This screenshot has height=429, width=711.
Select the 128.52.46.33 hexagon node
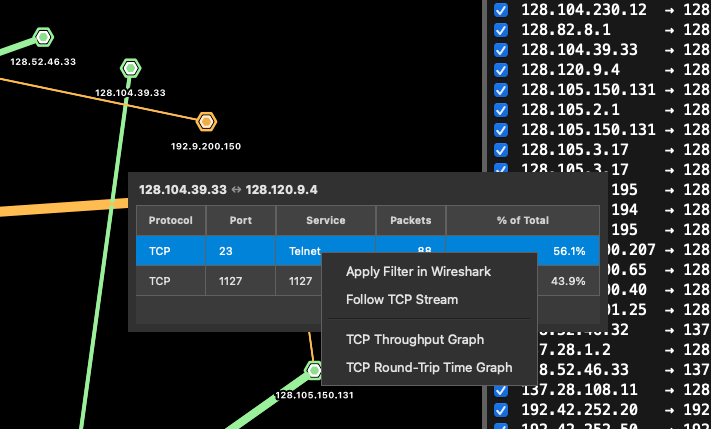click(44, 37)
